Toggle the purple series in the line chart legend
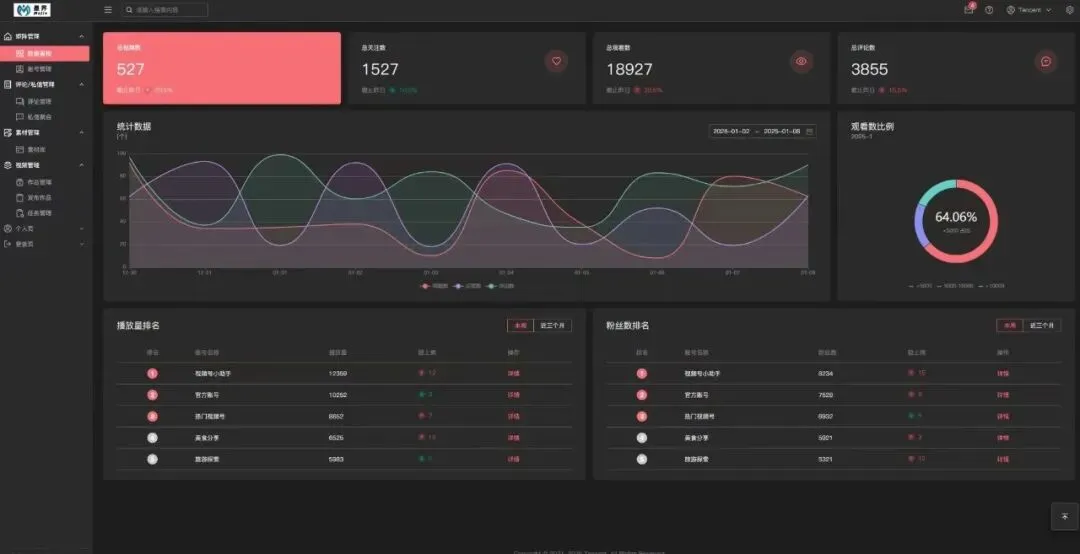 click(468, 286)
